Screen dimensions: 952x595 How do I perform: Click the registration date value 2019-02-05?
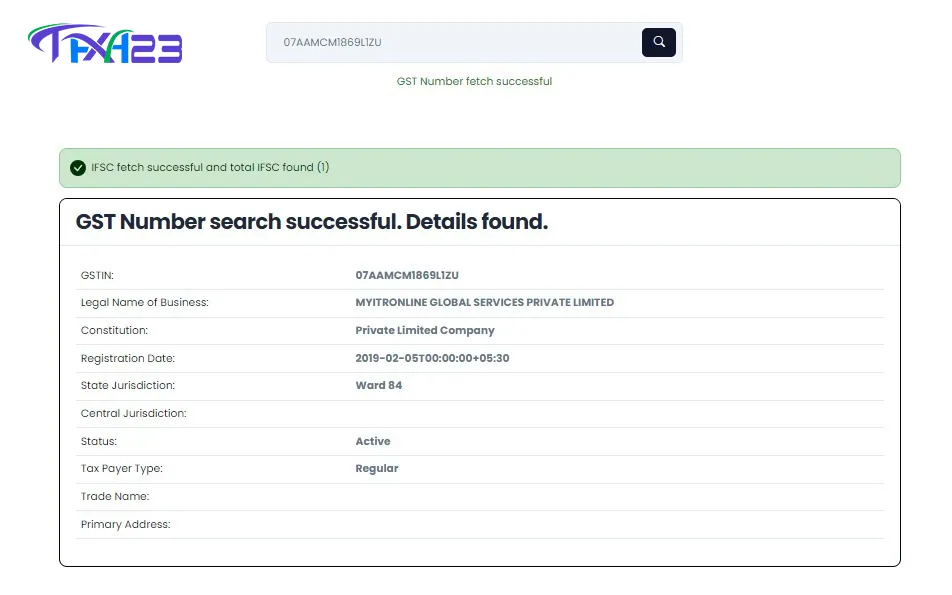click(432, 358)
